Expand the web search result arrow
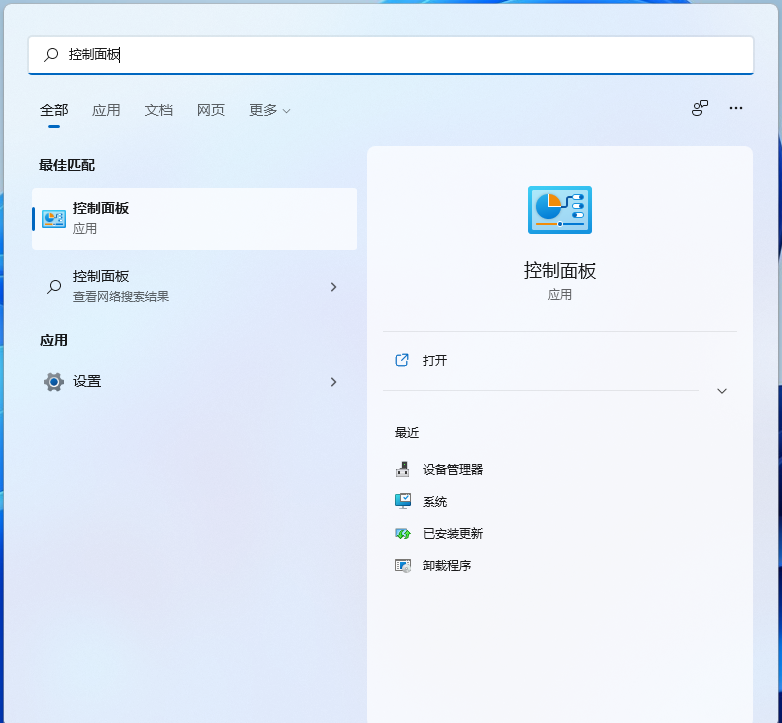Image resolution: width=782 pixels, height=723 pixels. [333, 287]
